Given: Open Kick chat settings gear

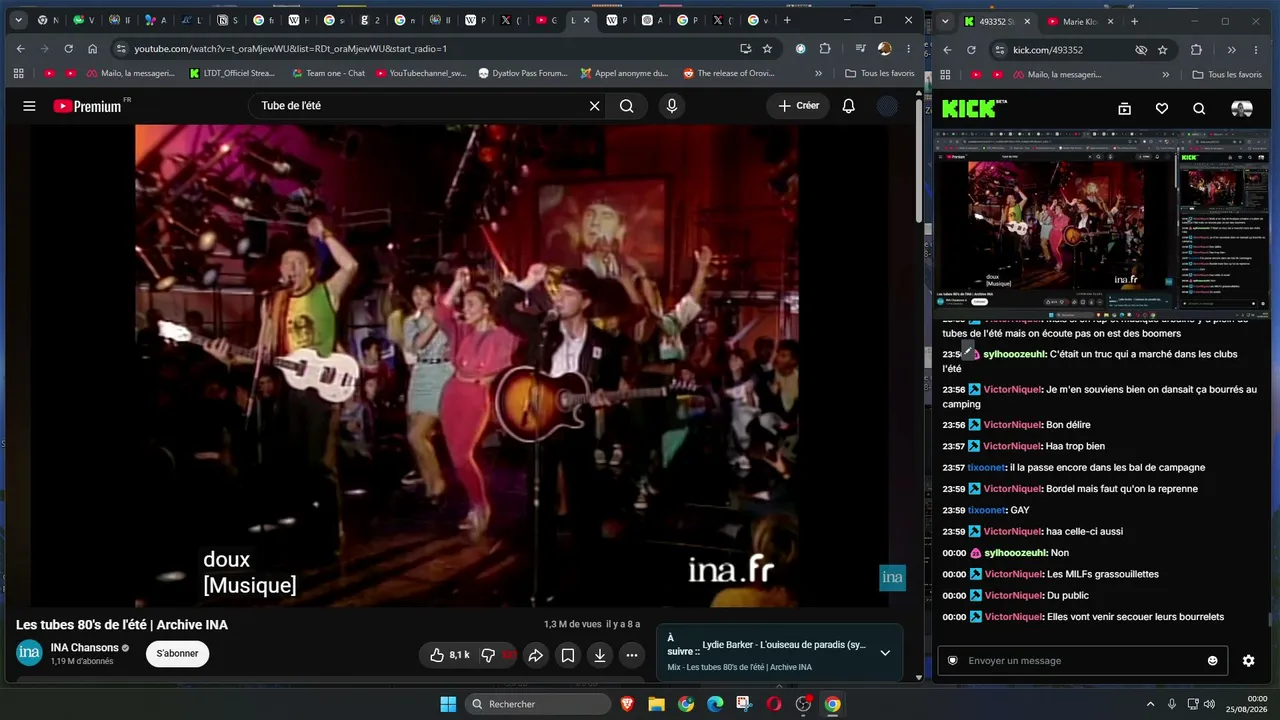Looking at the screenshot, I should (1248, 660).
